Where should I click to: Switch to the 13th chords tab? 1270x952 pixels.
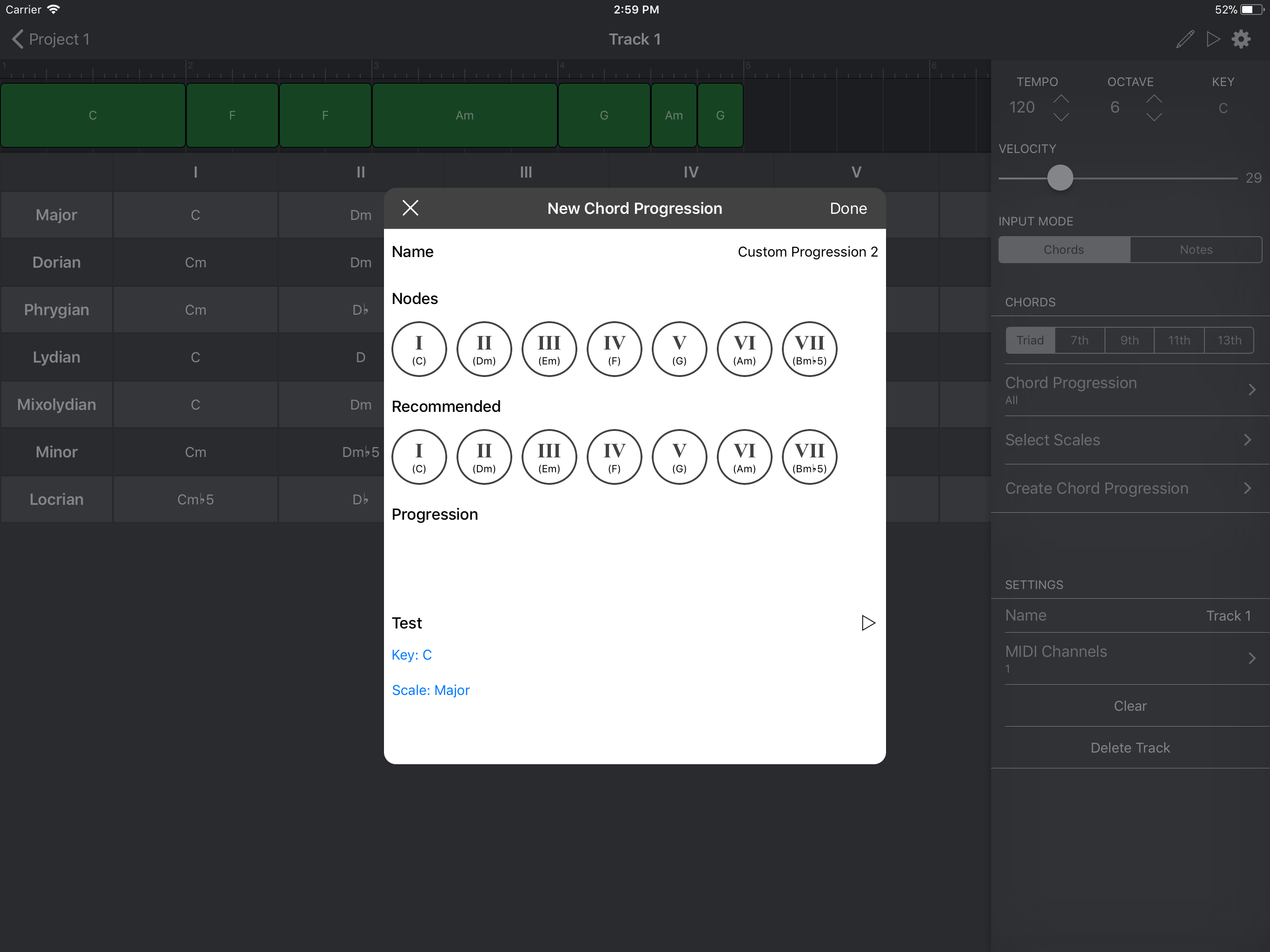pyautogui.click(x=1228, y=340)
